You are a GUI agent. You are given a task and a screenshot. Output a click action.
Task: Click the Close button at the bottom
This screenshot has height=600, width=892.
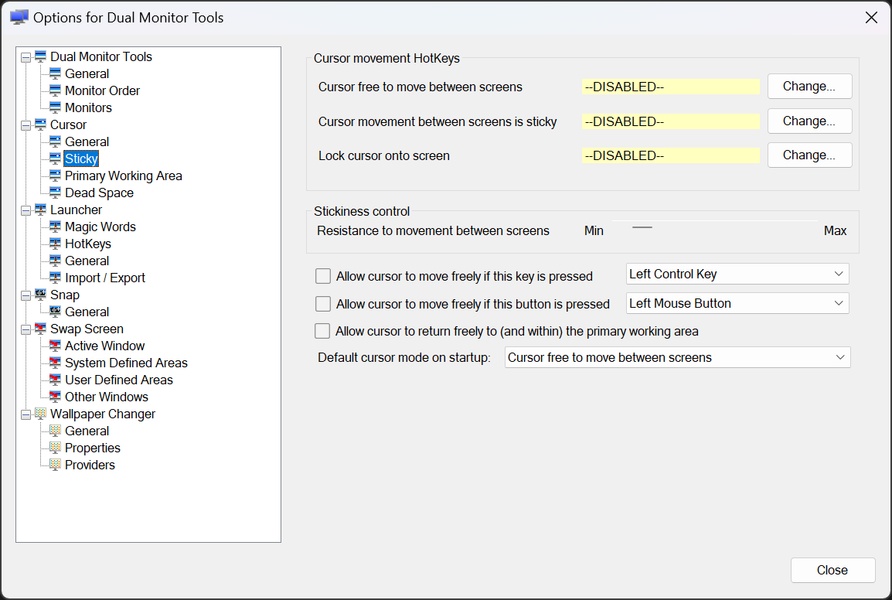tap(832, 570)
